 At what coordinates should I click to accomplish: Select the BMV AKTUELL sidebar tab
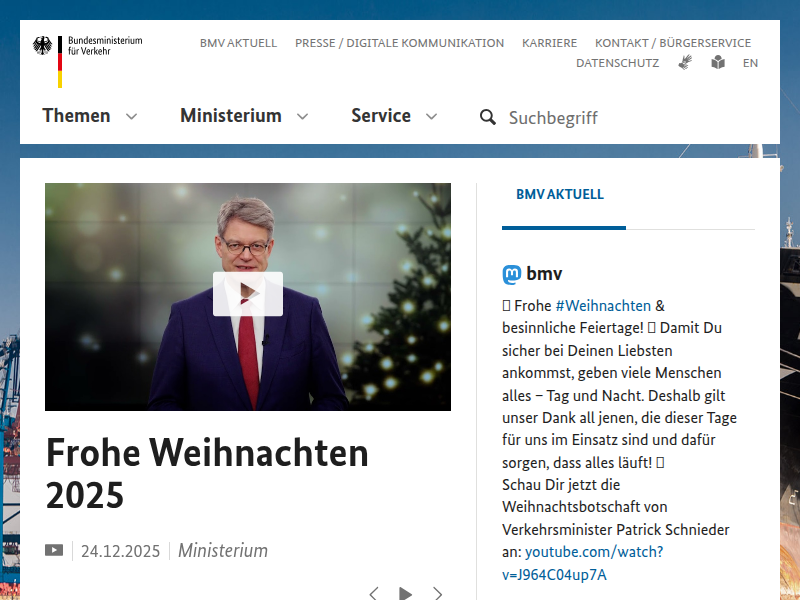[560, 194]
